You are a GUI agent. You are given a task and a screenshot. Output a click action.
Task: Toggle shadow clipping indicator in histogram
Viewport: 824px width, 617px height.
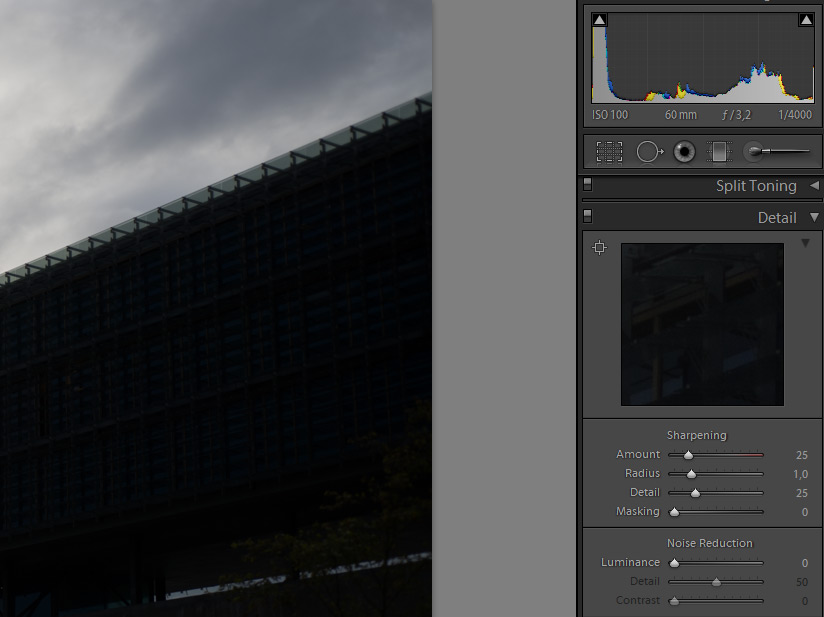(600, 20)
